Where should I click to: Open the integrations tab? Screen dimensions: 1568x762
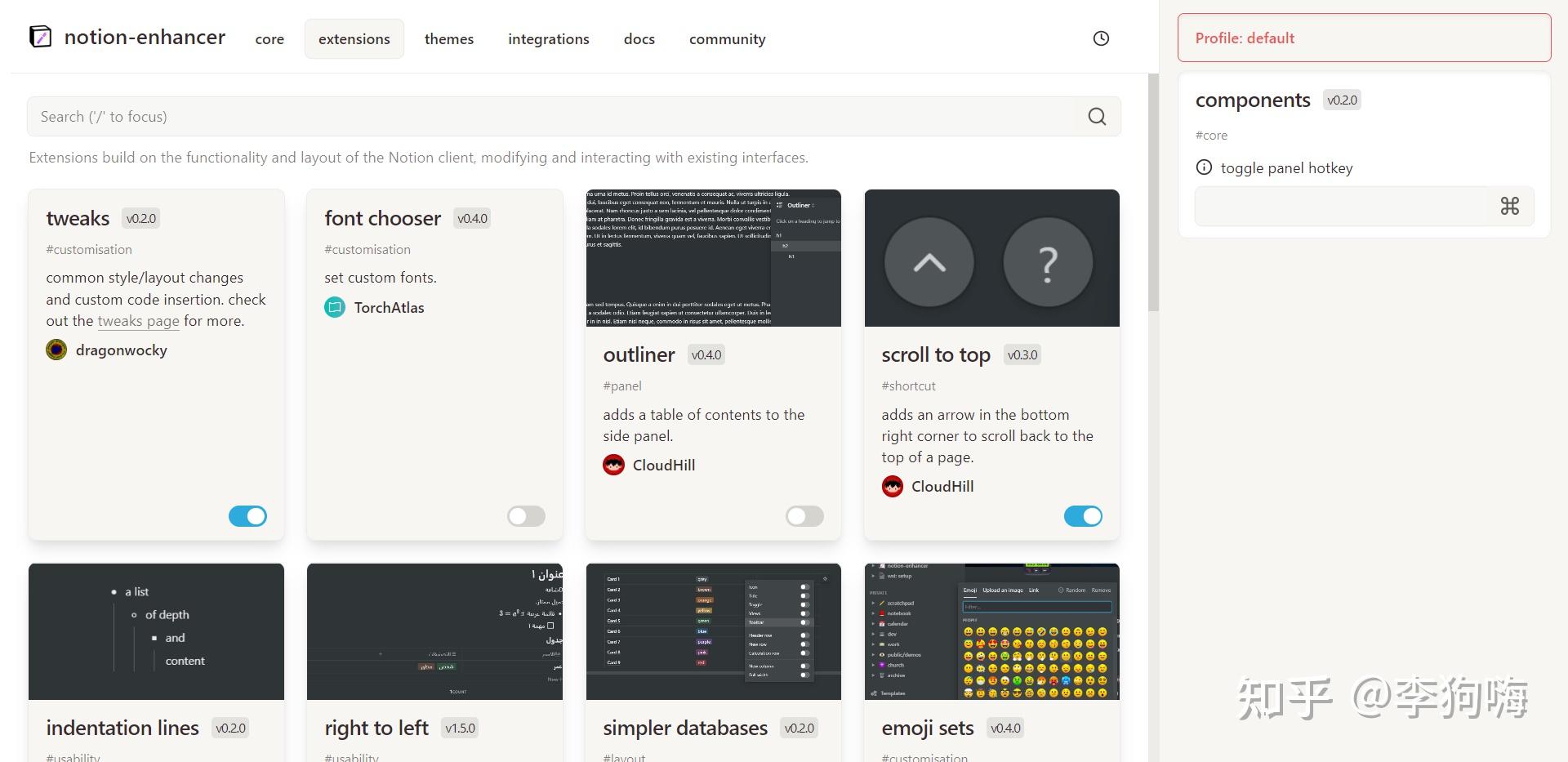(x=549, y=39)
